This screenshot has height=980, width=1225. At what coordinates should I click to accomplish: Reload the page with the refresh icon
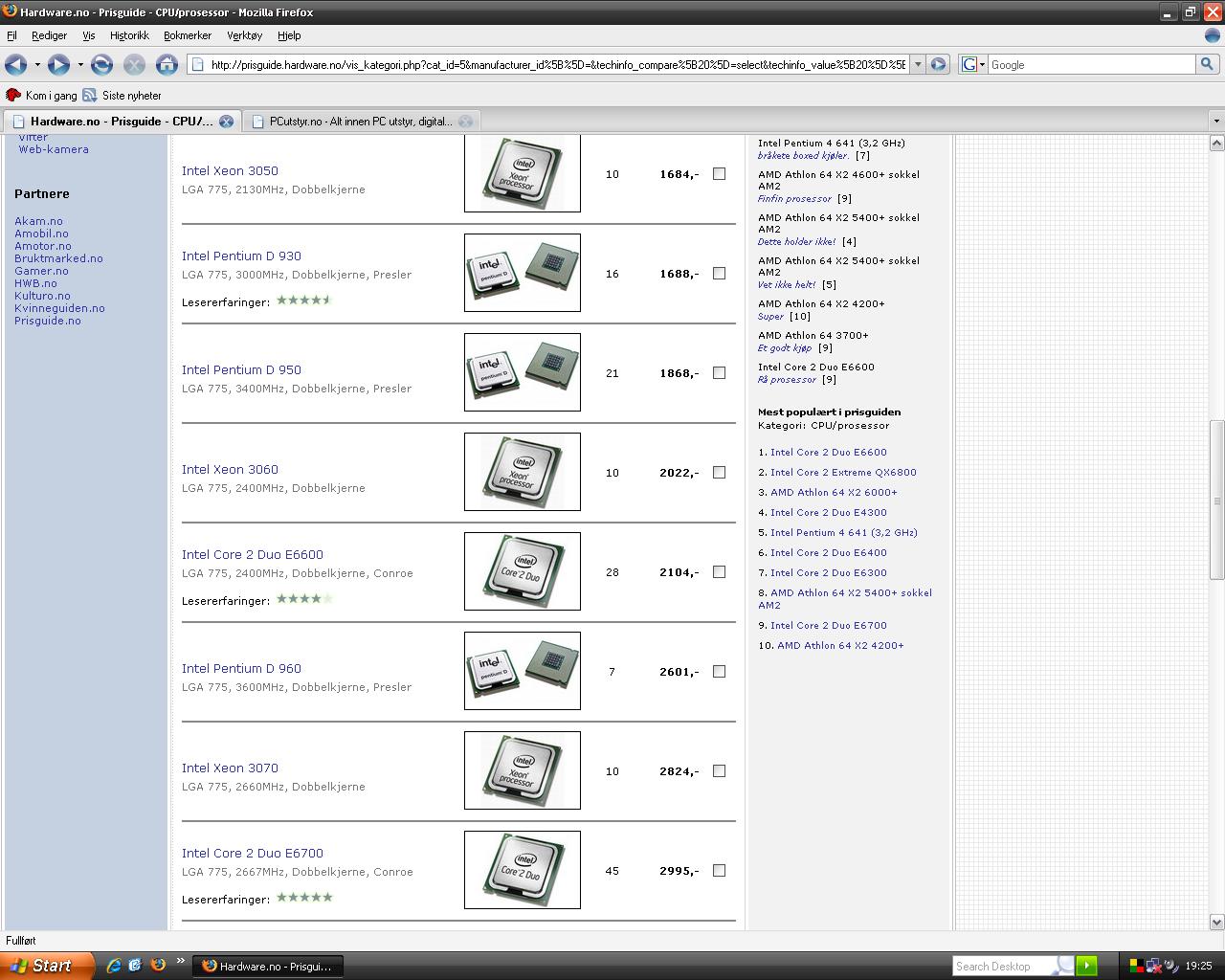coord(101,64)
